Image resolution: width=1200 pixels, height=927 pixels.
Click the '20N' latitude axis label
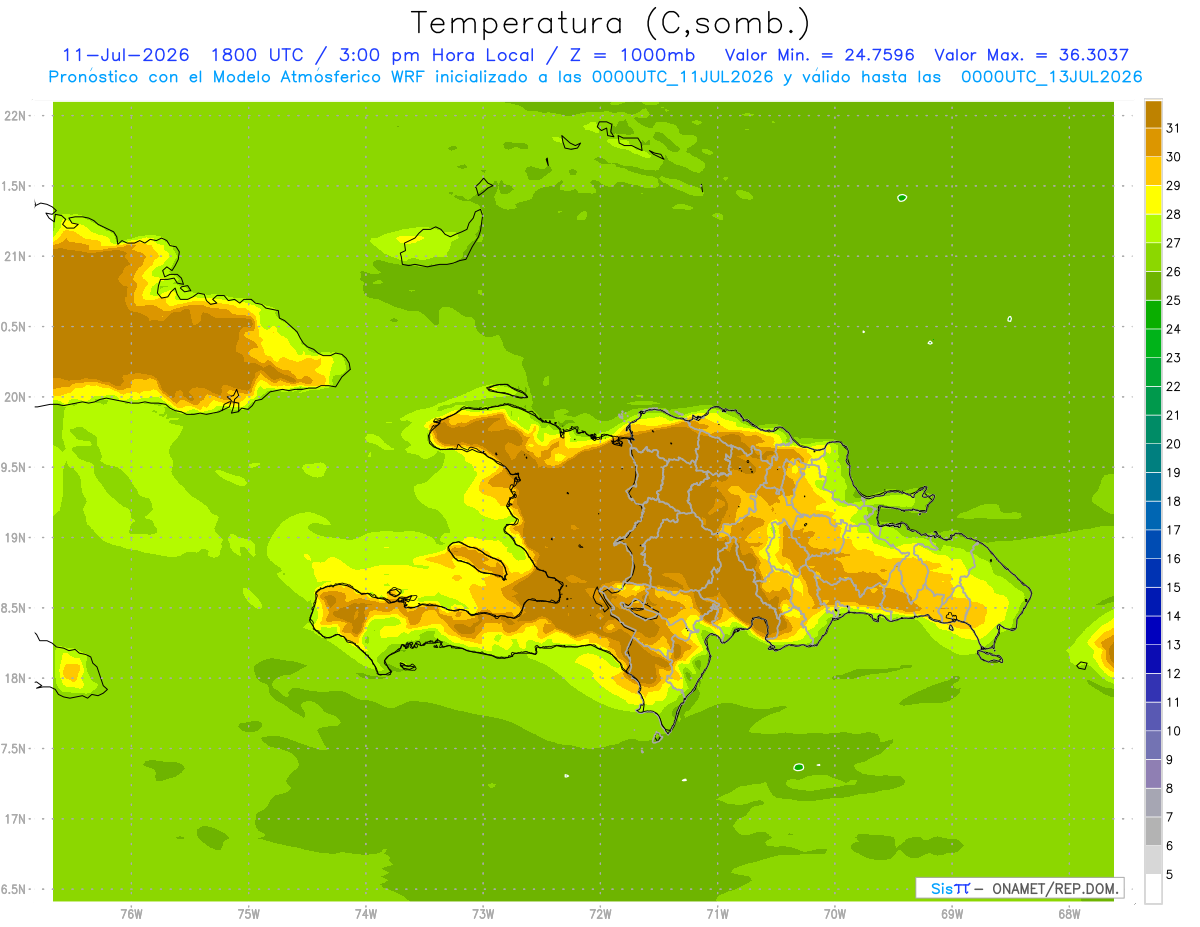pyautogui.click(x=16, y=397)
